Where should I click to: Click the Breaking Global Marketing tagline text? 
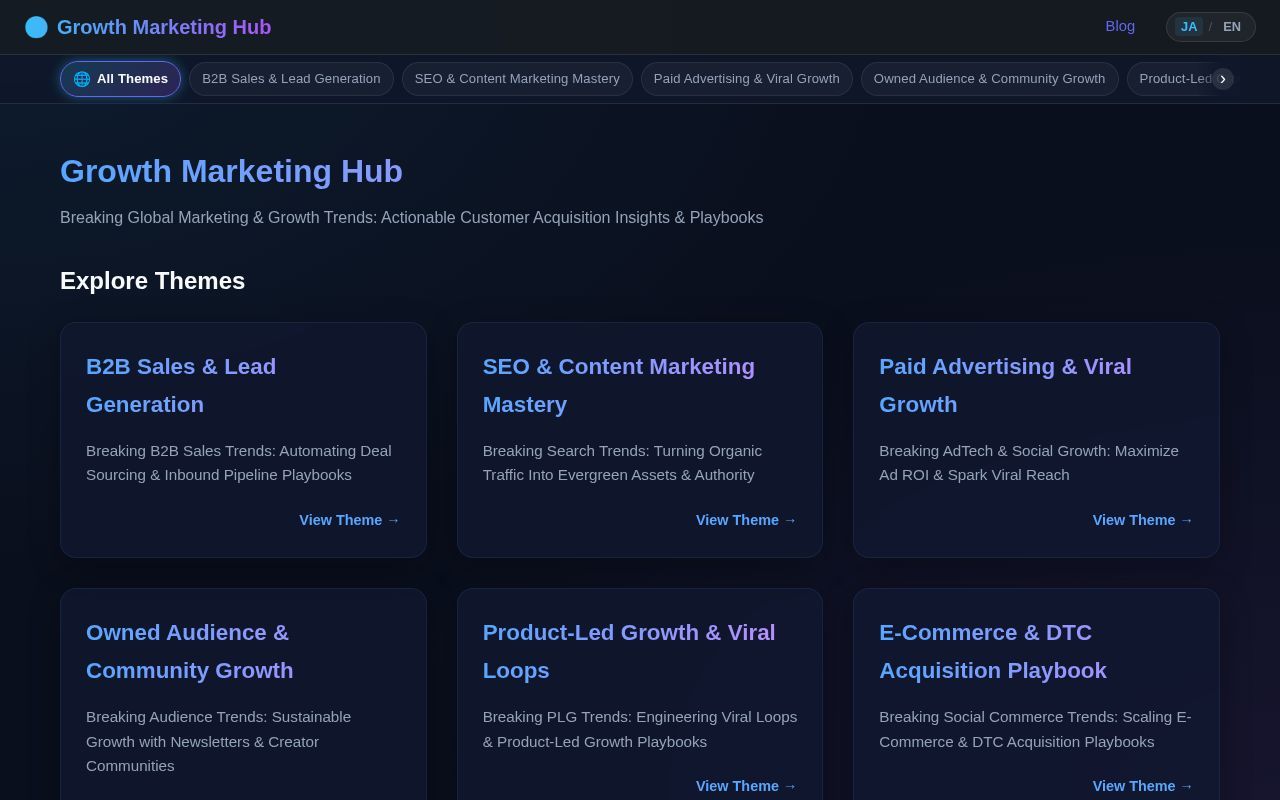tap(411, 218)
